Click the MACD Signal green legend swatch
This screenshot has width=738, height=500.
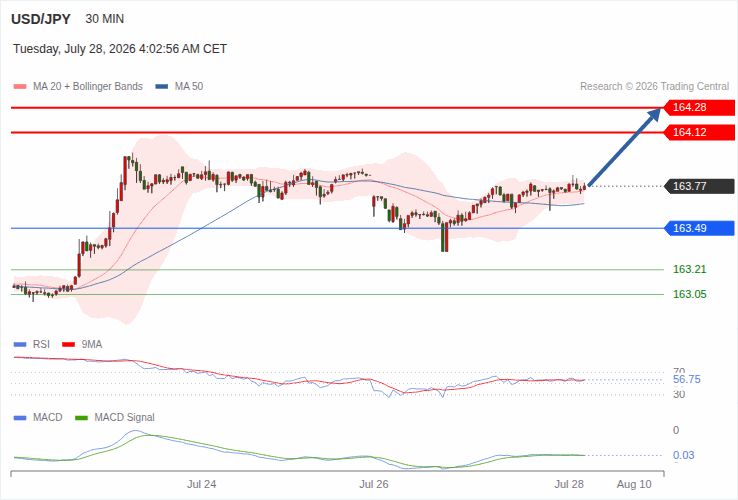(x=81, y=418)
